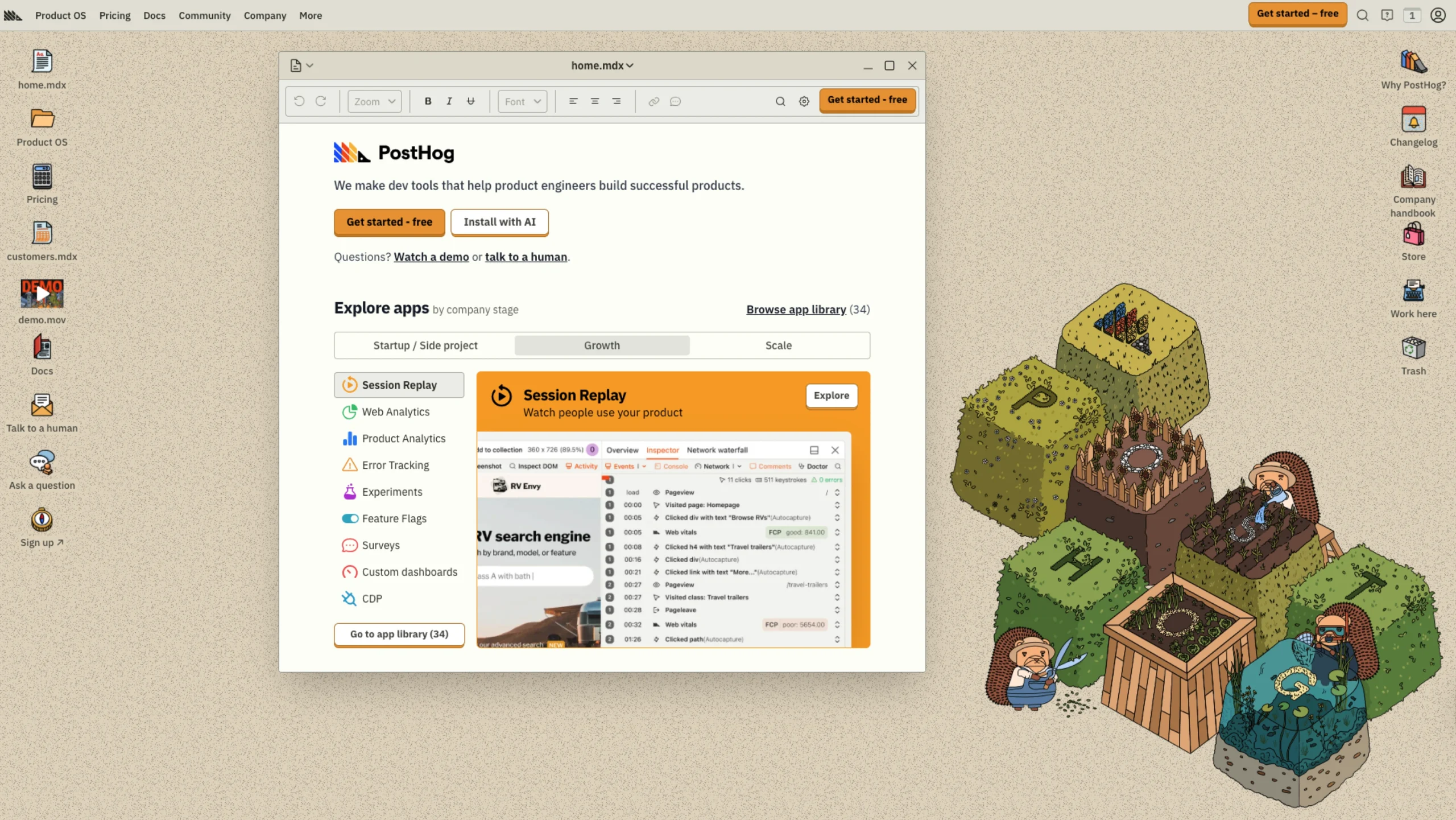Open the Community menu item

[x=204, y=15]
